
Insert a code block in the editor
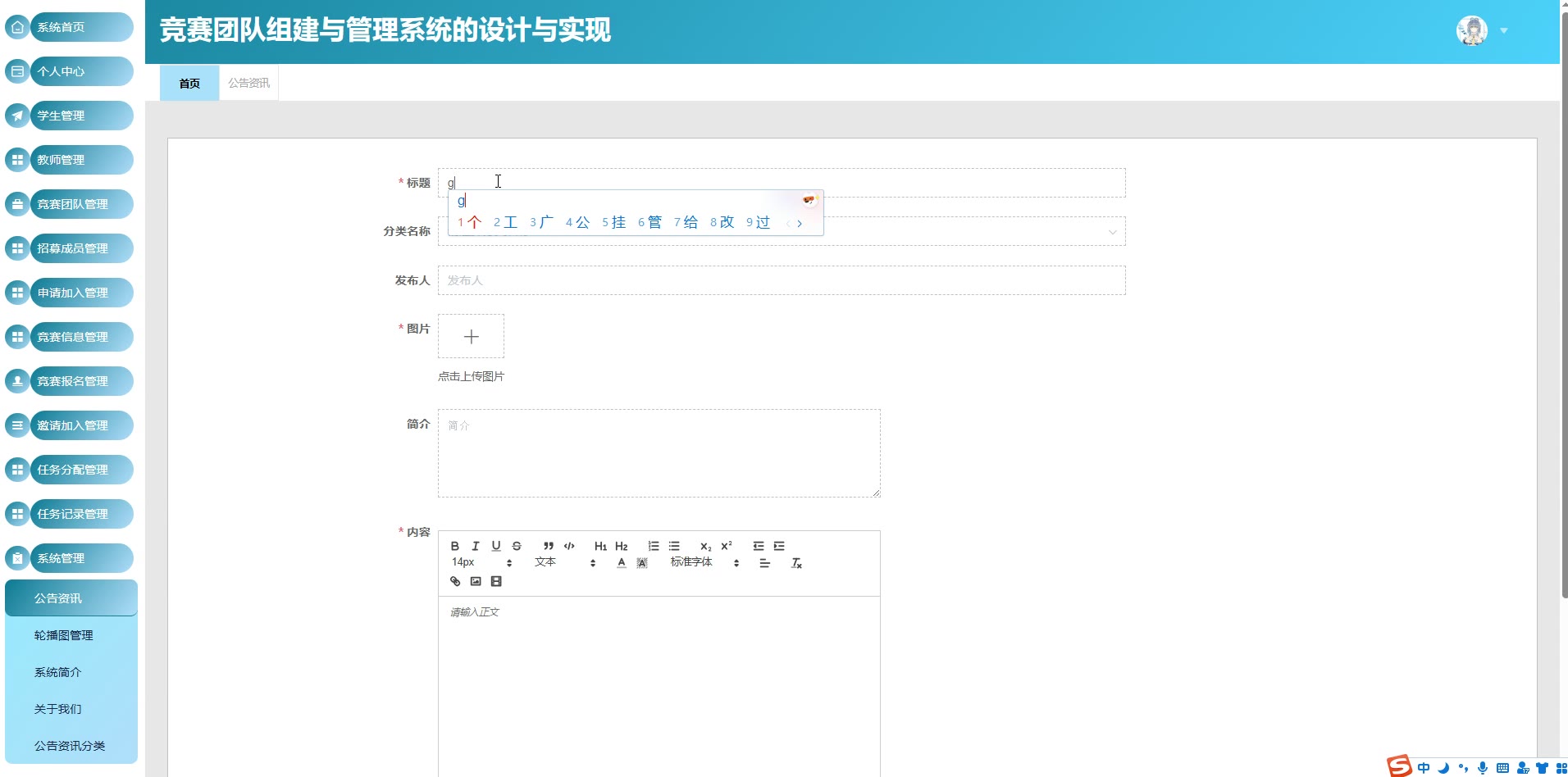[569, 546]
